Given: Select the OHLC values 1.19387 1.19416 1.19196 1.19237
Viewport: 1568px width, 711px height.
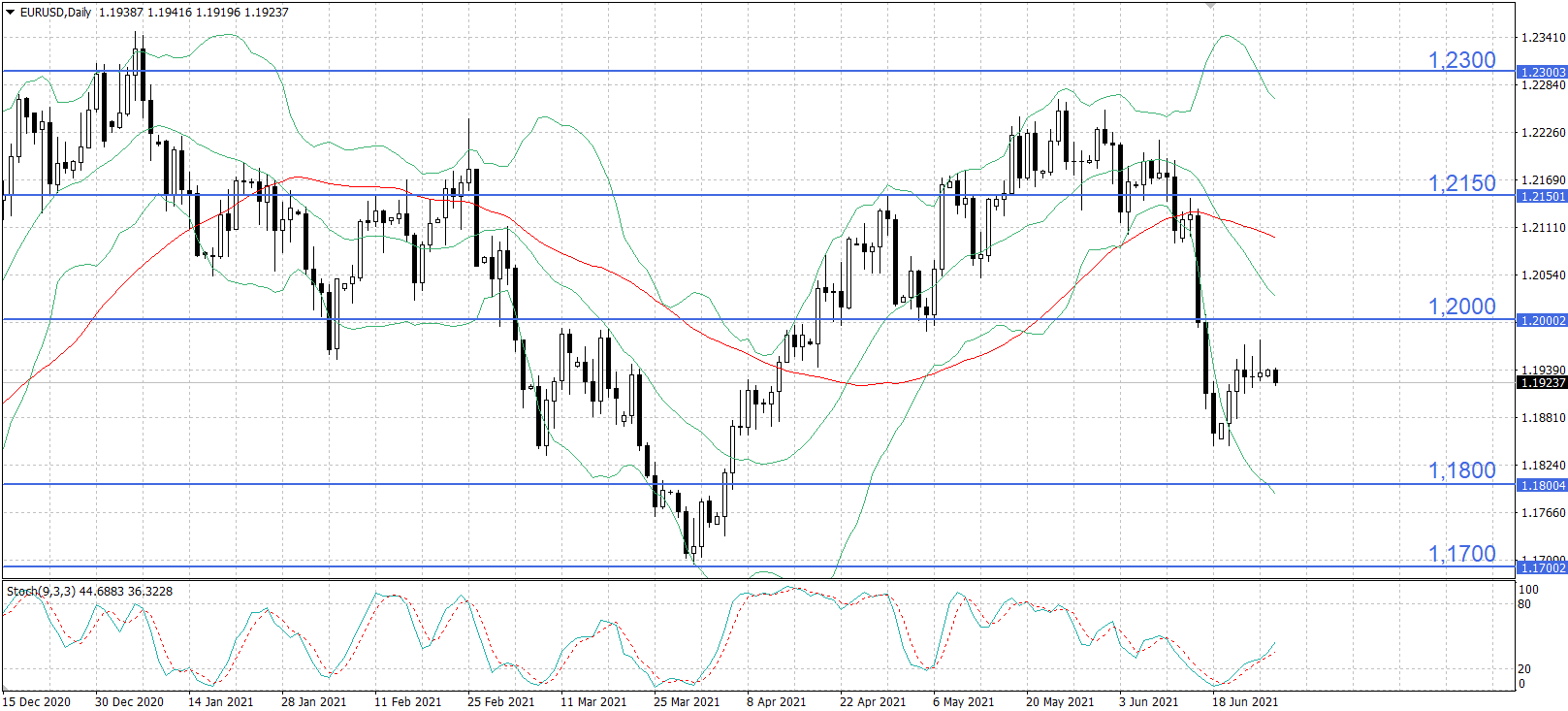Looking at the screenshot, I should pos(194,13).
